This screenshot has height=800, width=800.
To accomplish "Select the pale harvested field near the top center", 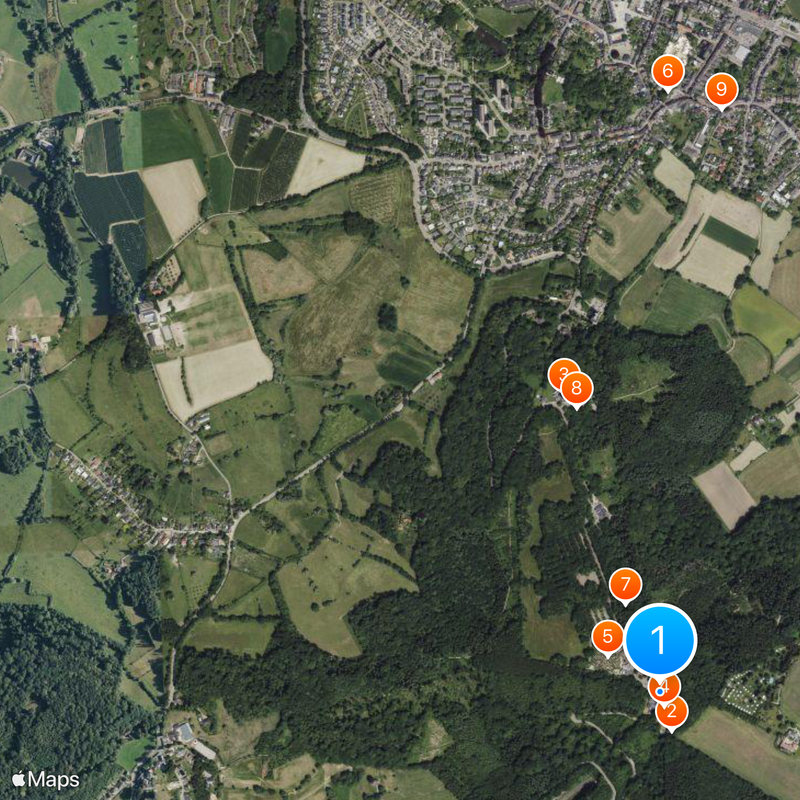I will pos(324,166).
